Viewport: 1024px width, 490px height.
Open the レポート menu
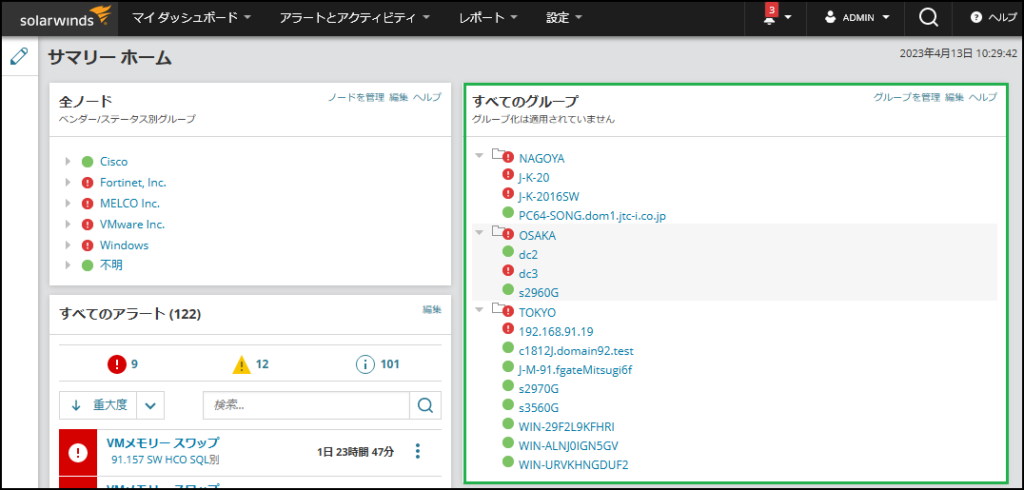(488, 18)
